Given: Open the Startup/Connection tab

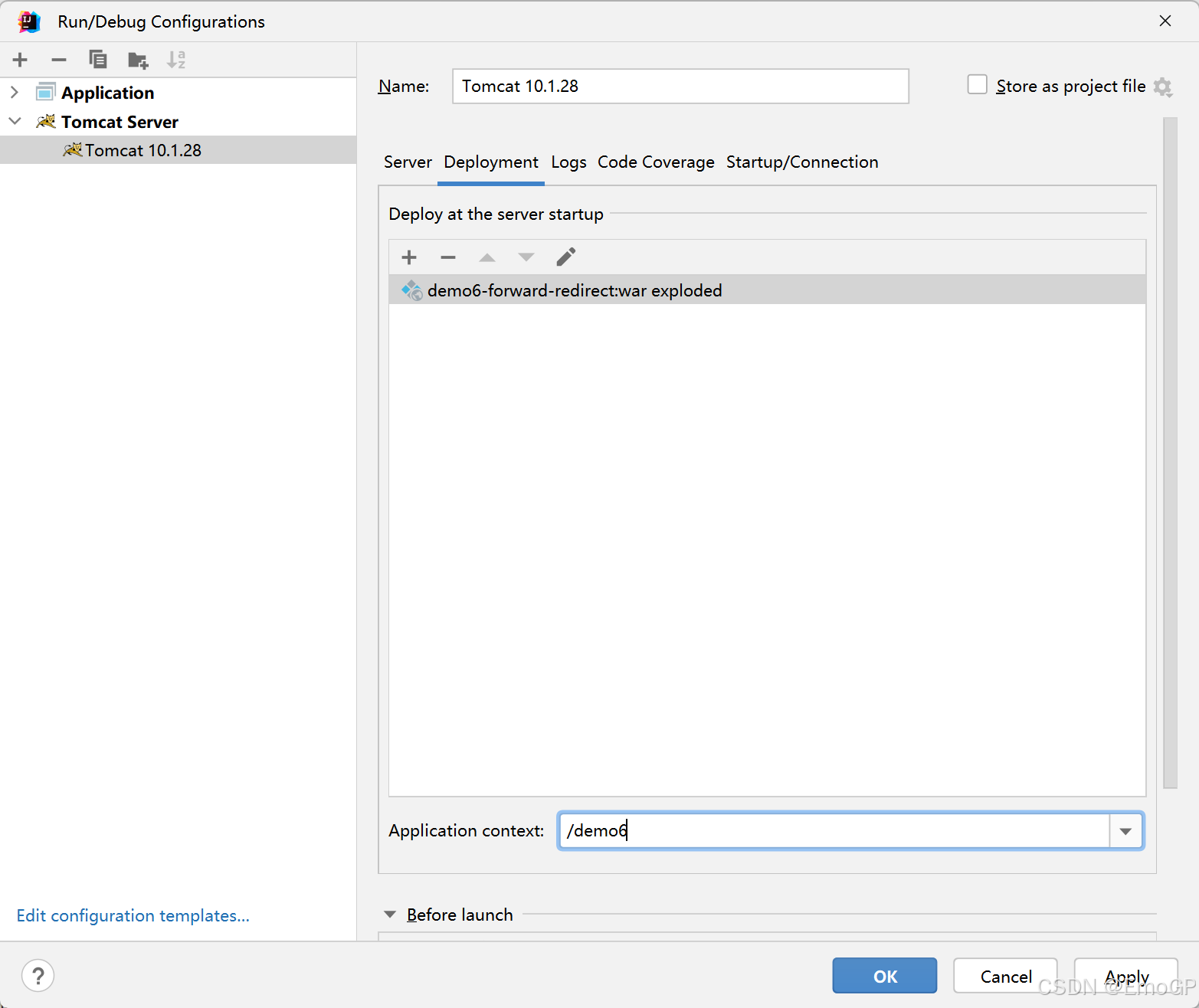Looking at the screenshot, I should (802, 162).
